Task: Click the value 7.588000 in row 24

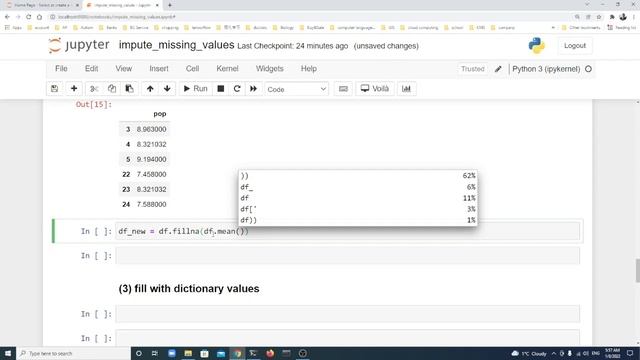Action: [x=151, y=204]
